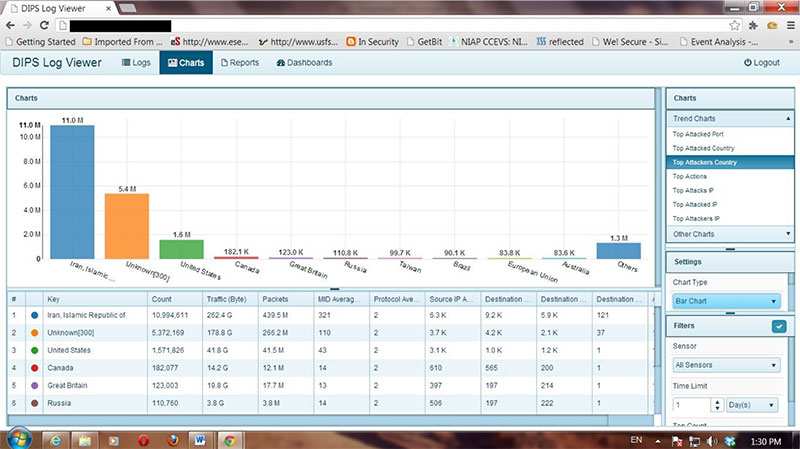Screen dimensions: 800x449
Task: Open the Chart Type Bar Chart dropdown
Action: 727,301
